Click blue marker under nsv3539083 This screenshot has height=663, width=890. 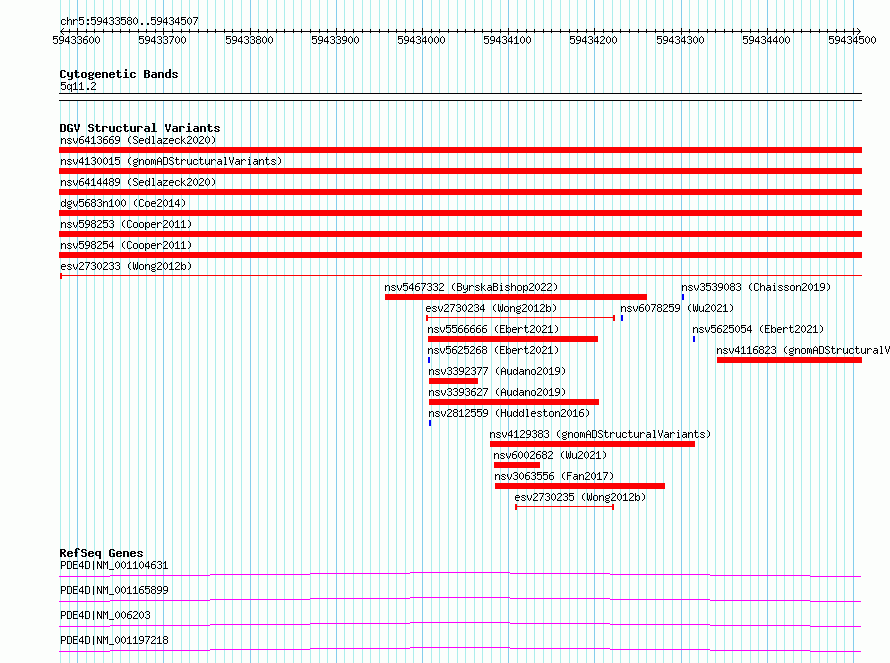point(683,297)
